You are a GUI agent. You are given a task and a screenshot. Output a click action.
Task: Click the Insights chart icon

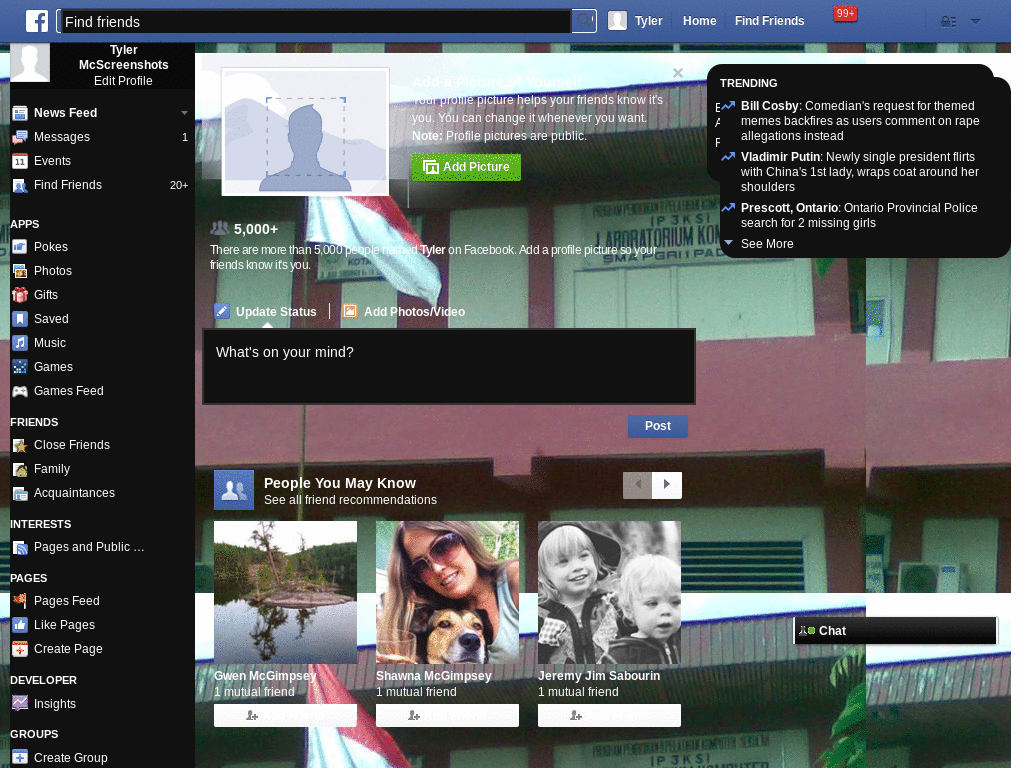click(20, 704)
